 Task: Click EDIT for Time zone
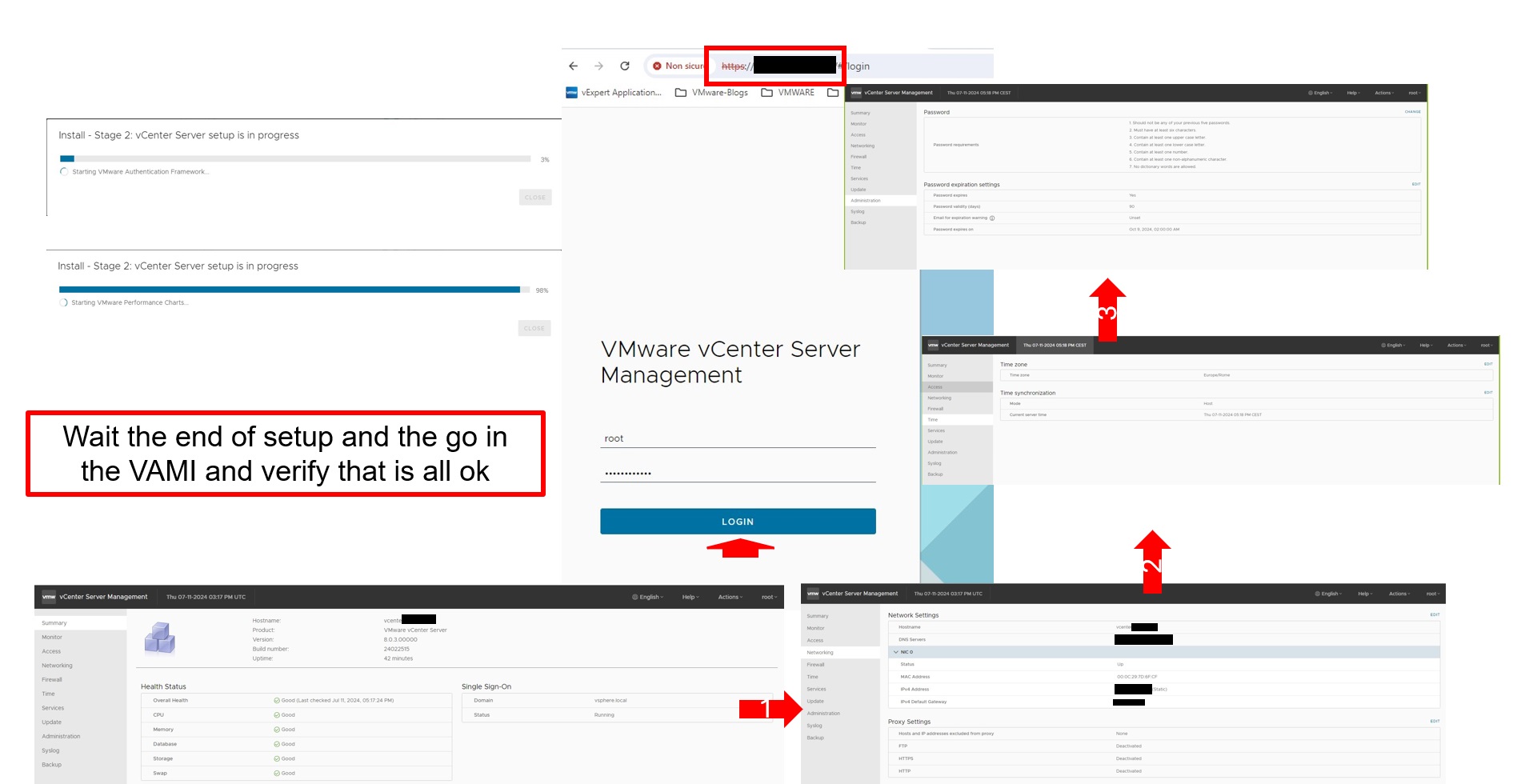pos(1488,364)
